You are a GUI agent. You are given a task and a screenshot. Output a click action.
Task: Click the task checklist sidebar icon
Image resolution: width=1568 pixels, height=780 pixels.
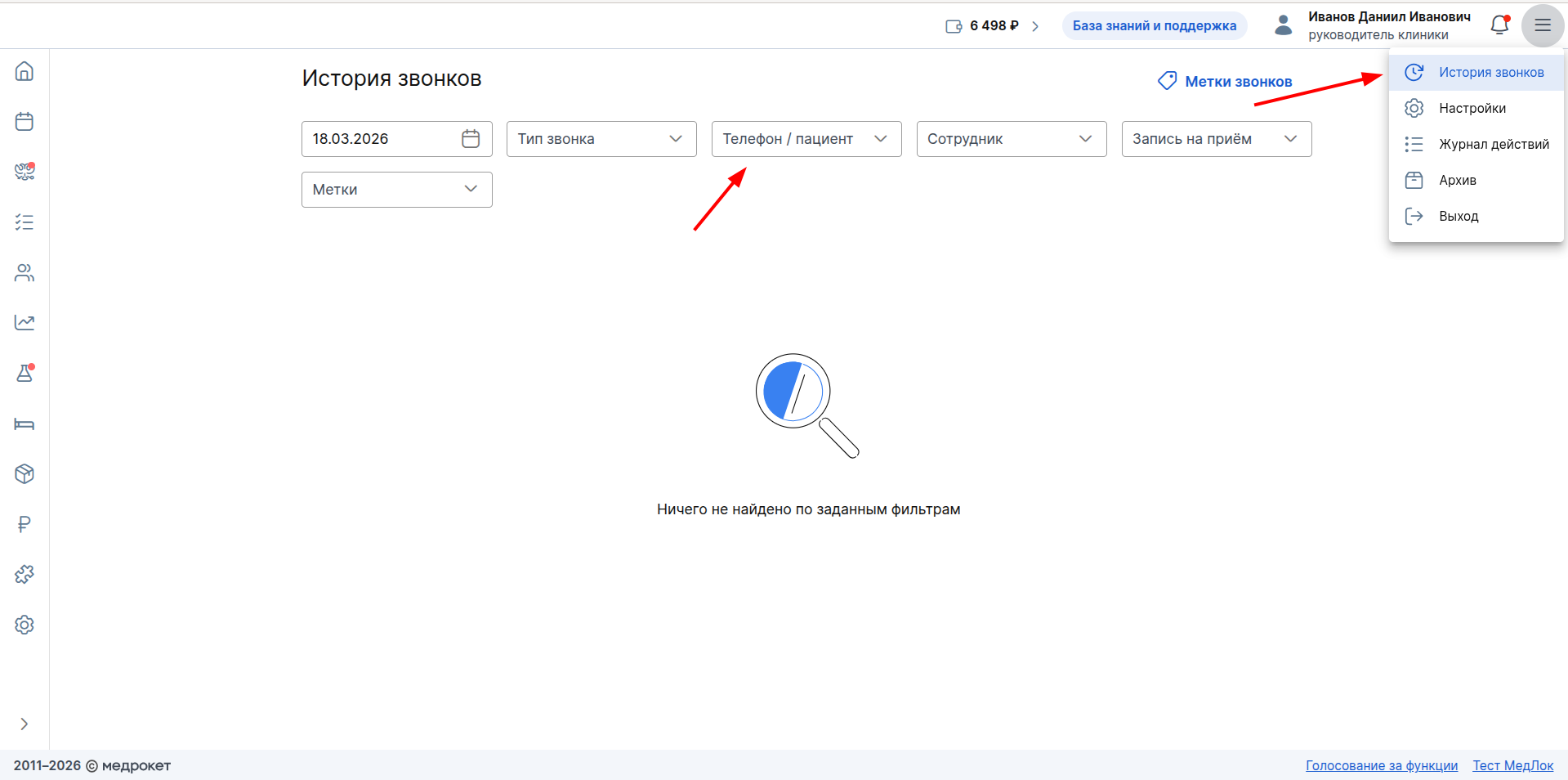25,222
